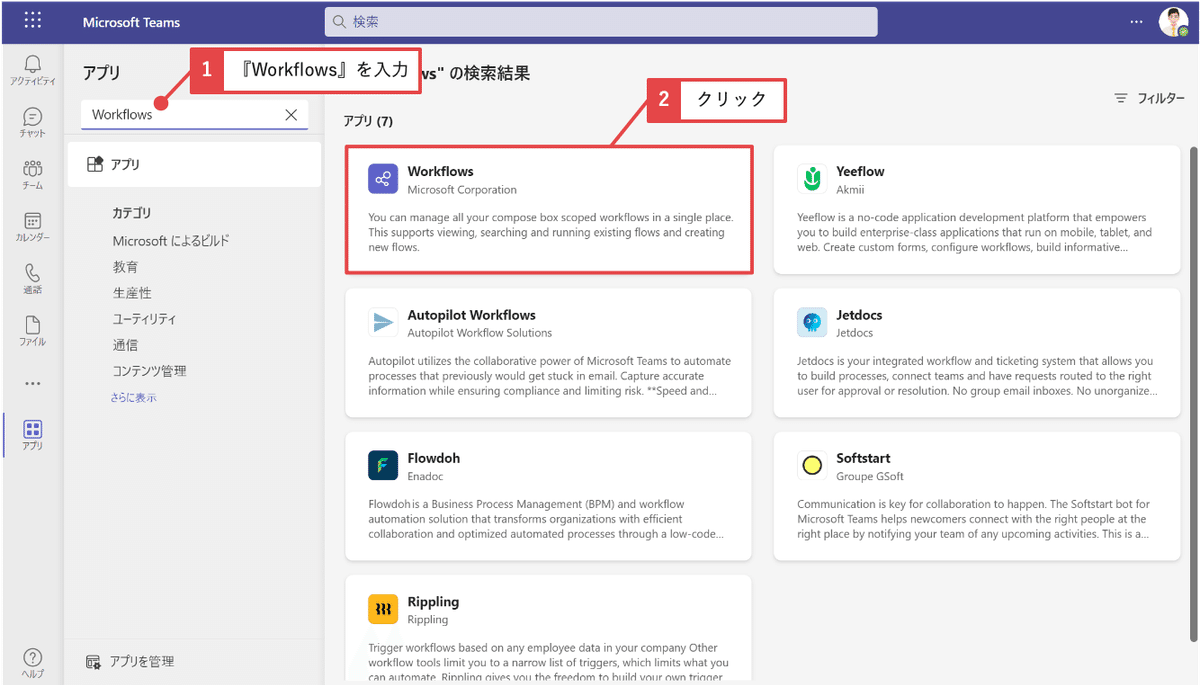Open the Workflows app title
The height and width of the screenshot is (685, 1200).
[x=440, y=171]
